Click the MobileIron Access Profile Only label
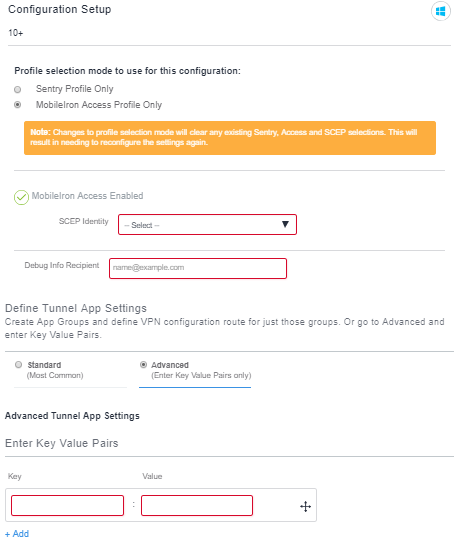This screenshot has height=544, width=456. [x=99, y=105]
